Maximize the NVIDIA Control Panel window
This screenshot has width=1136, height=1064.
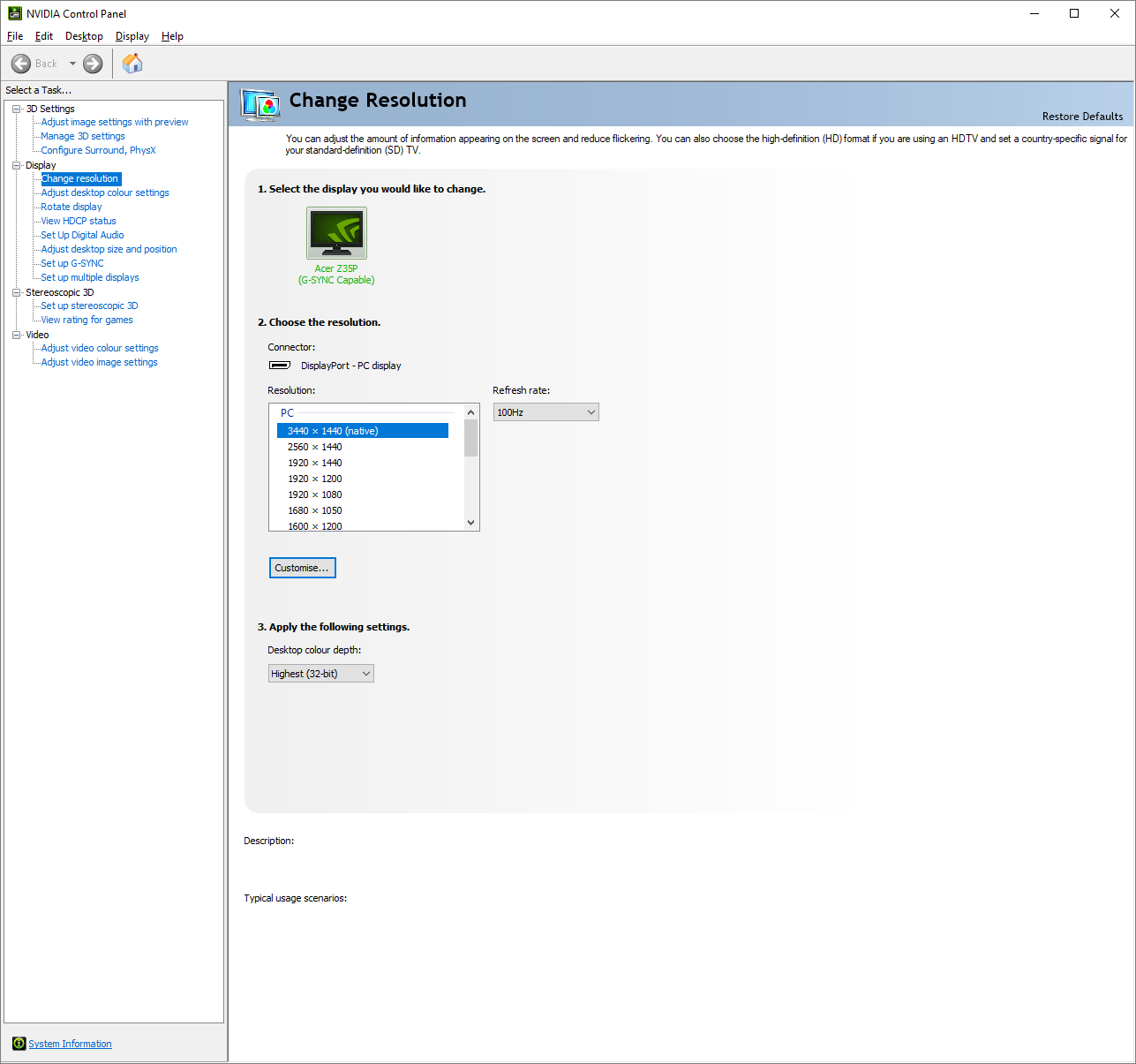click(1074, 13)
